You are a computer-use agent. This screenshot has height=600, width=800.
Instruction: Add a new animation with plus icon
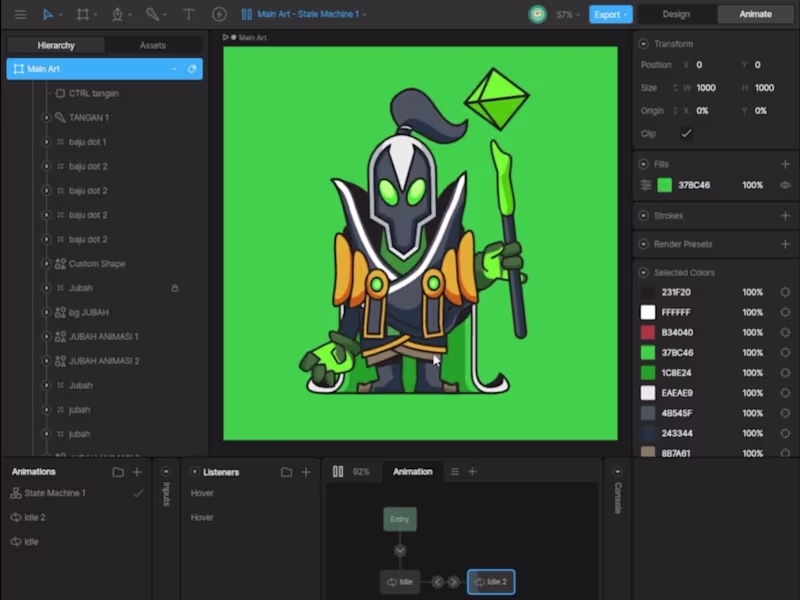tap(137, 472)
